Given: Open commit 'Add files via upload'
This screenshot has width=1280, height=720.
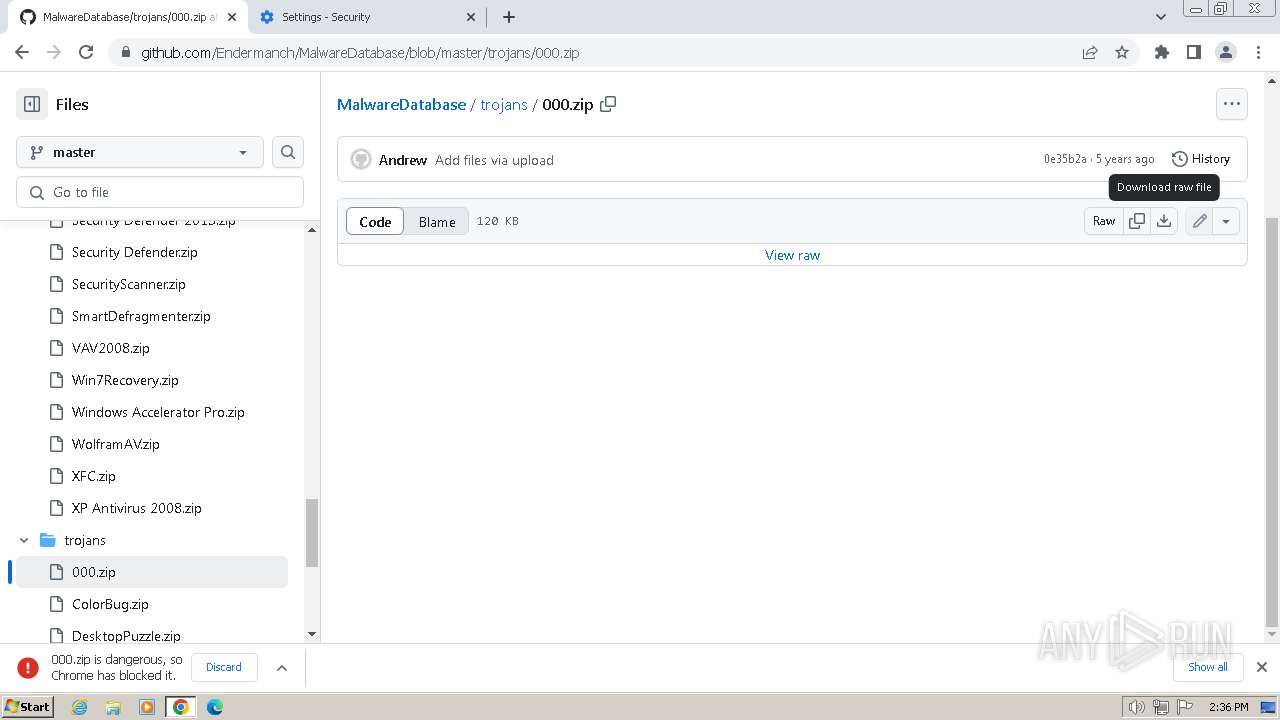Looking at the screenshot, I should point(494,160).
